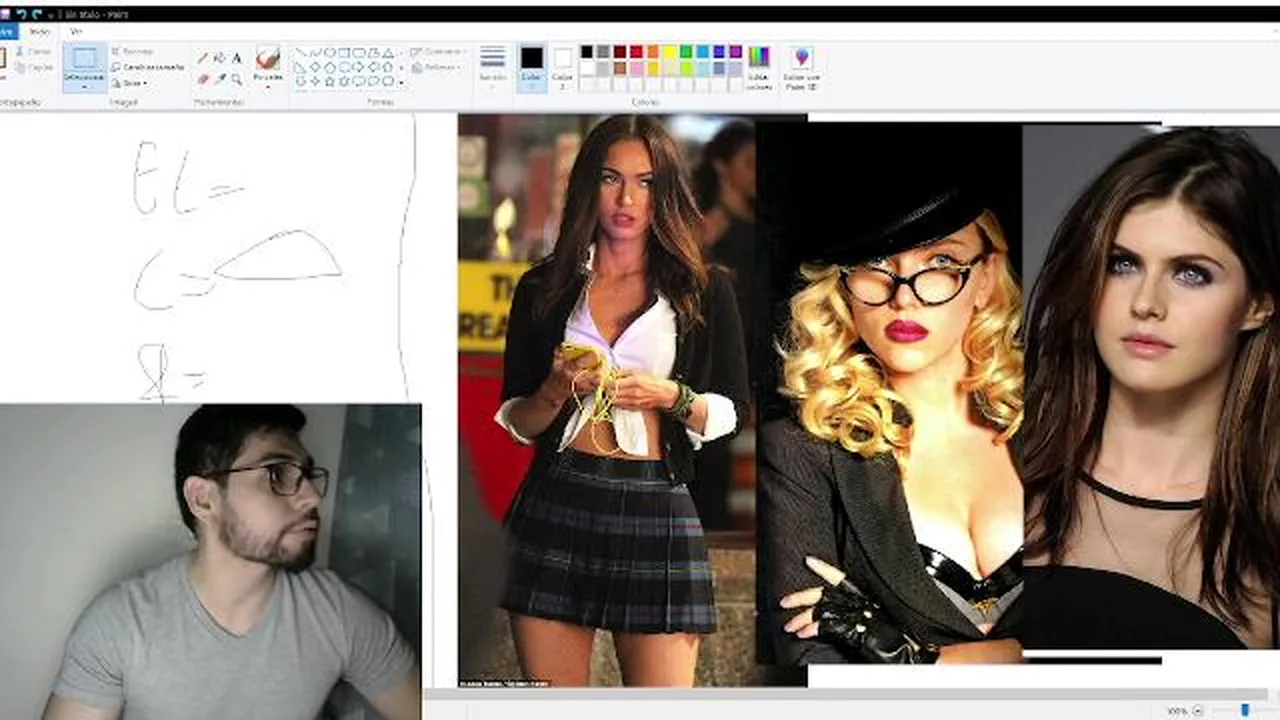Select Color 2 box
Image resolution: width=1280 pixels, height=720 pixels.
click(563, 66)
